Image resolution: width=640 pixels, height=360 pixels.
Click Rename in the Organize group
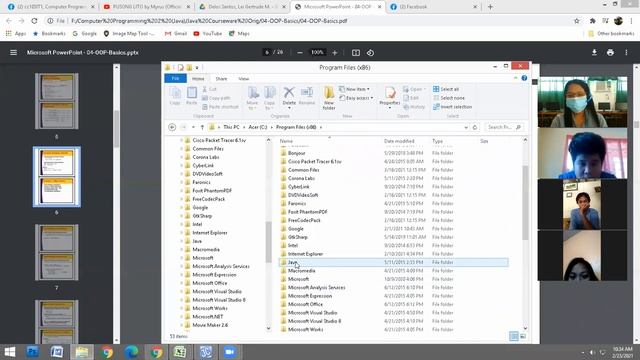click(307, 96)
